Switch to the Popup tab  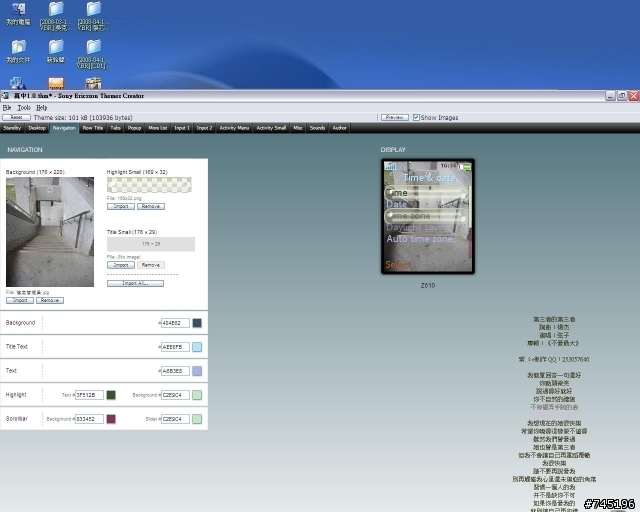point(134,128)
